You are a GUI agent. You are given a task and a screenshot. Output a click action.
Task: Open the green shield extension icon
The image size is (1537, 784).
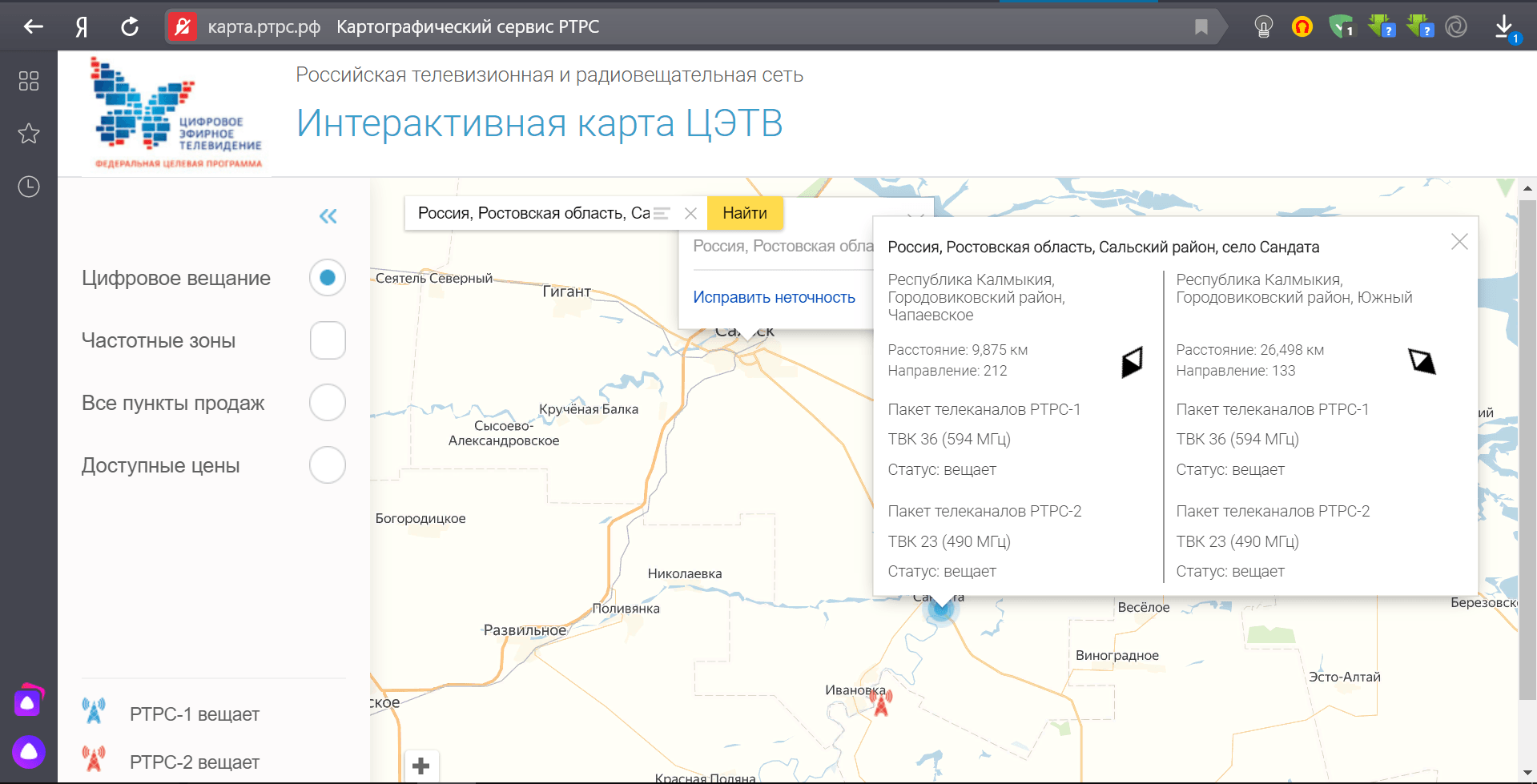pos(1341,27)
